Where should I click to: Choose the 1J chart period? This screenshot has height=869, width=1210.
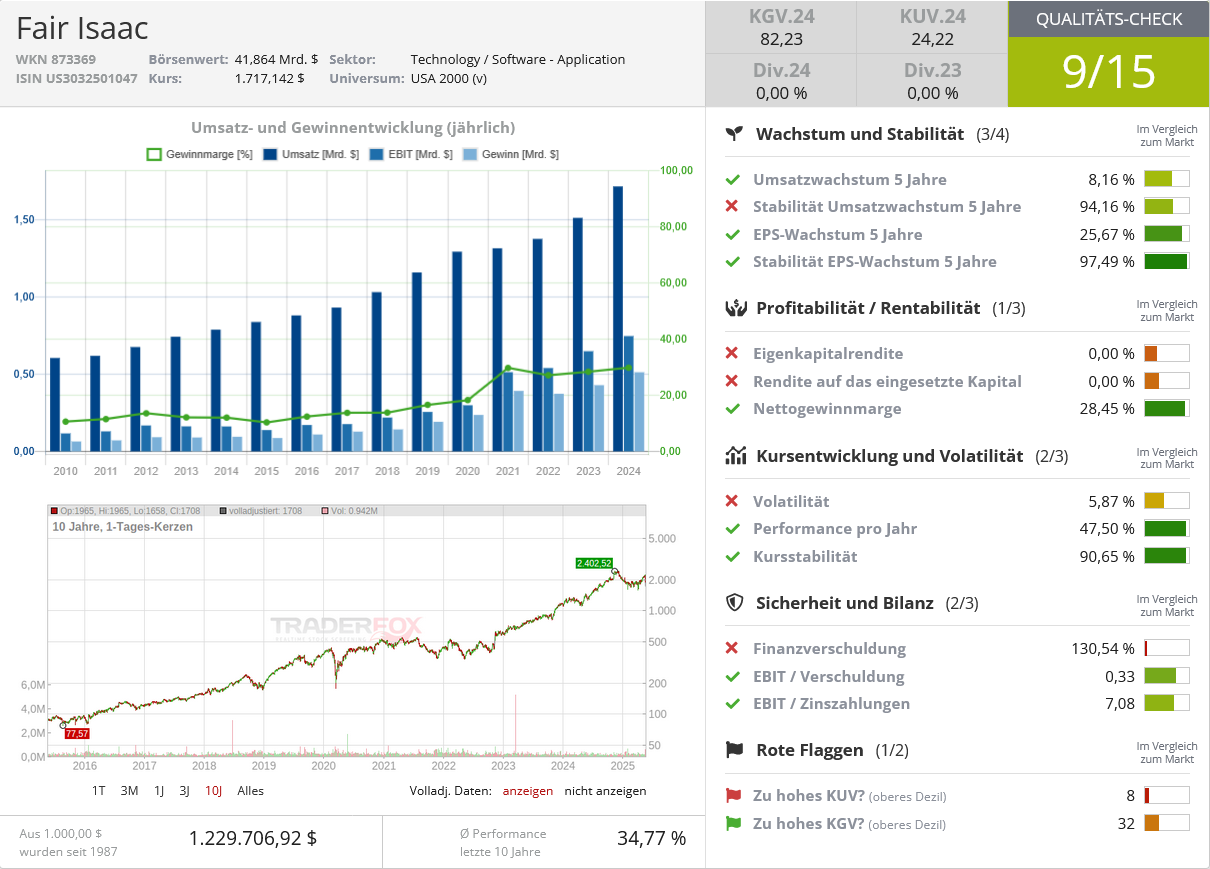click(159, 790)
